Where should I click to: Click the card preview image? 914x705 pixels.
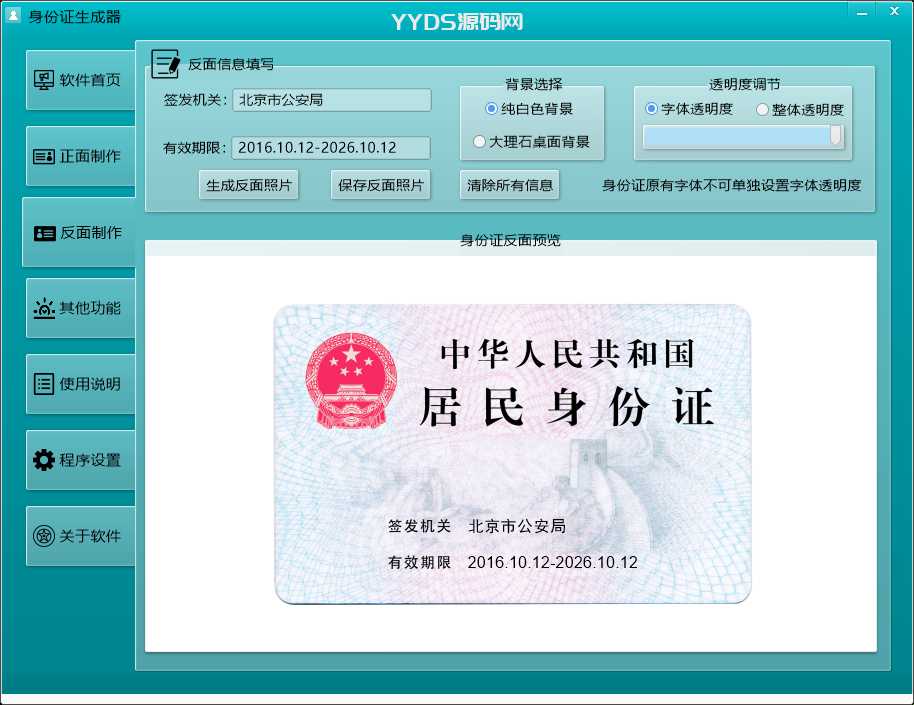[x=512, y=454]
